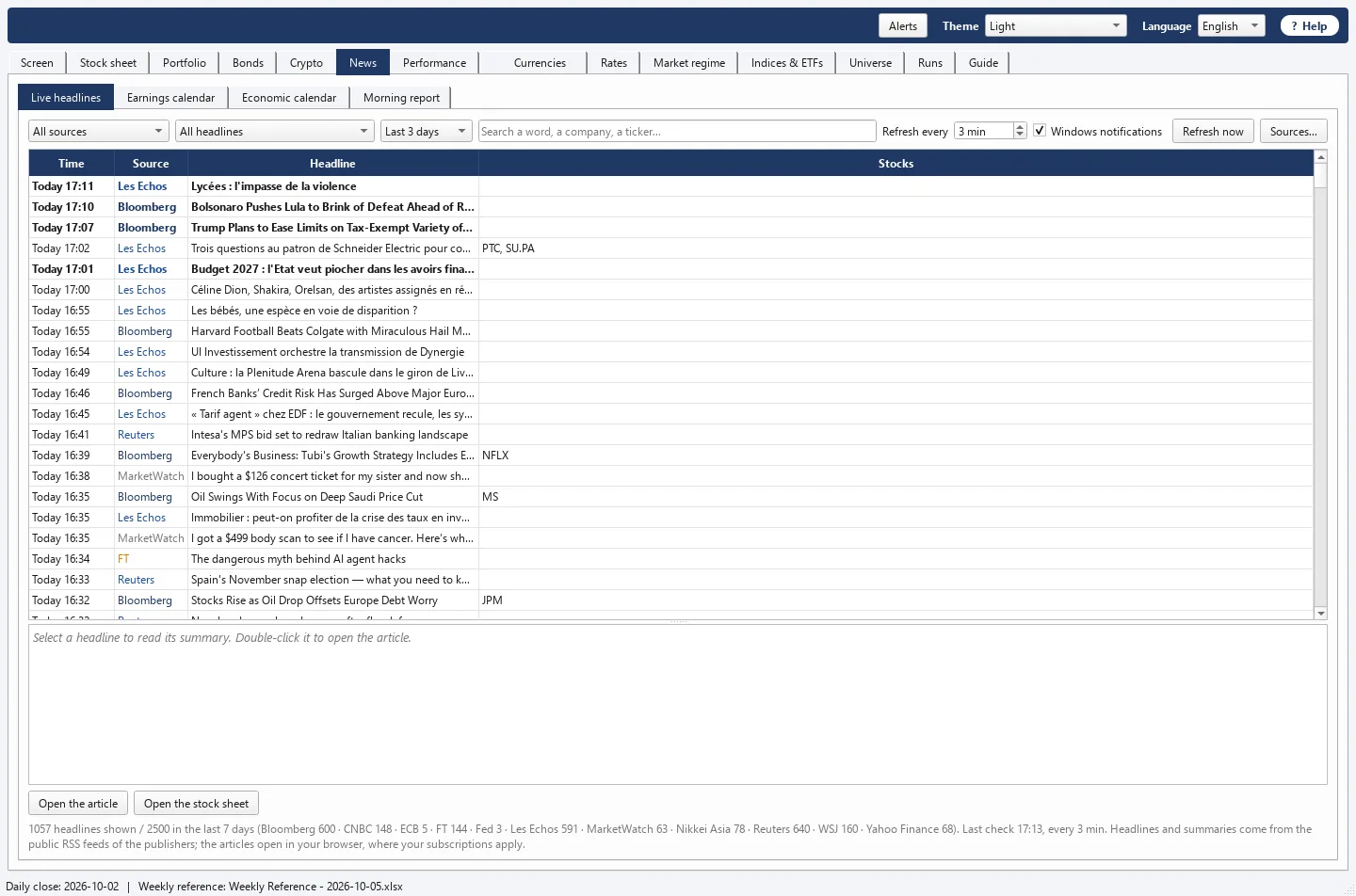Decrease refresh interval with down arrow
This screenshot has height=896, width=1356.
coord(1020,136)
